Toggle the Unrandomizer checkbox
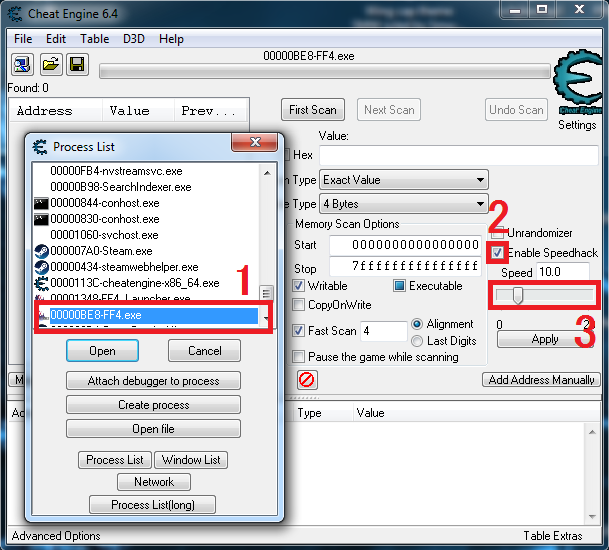 (498, 233)
